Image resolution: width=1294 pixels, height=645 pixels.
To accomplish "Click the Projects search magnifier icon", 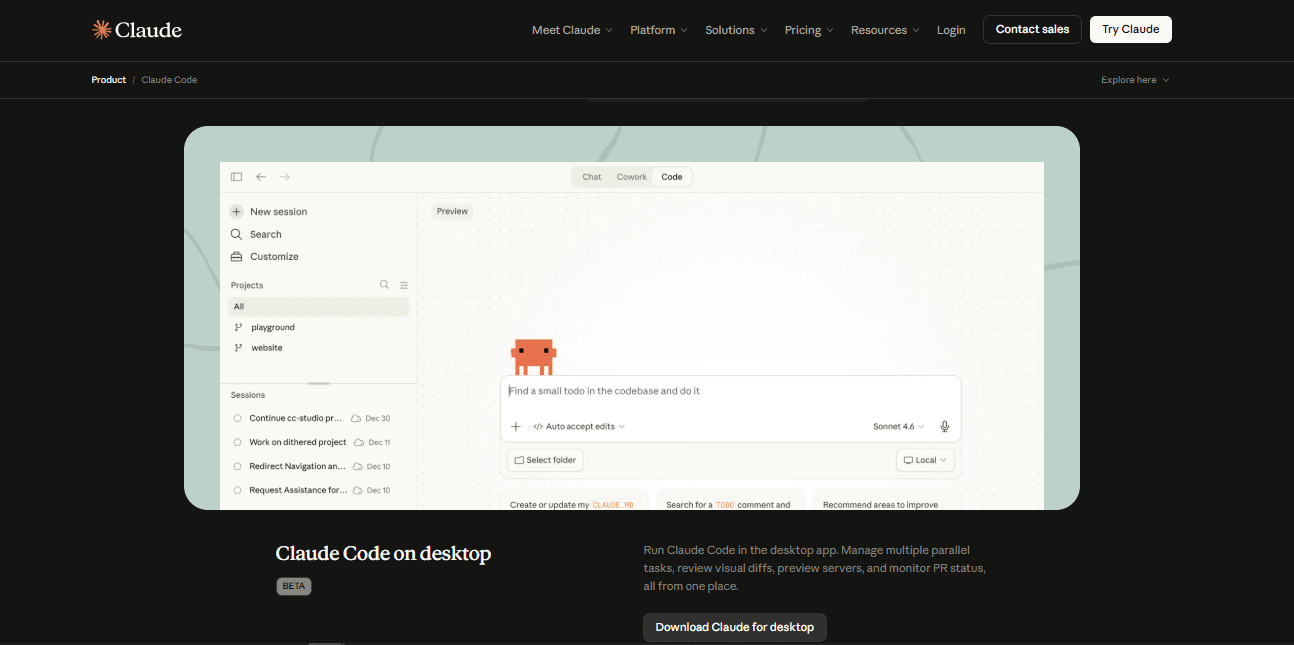I will (384, 285).
